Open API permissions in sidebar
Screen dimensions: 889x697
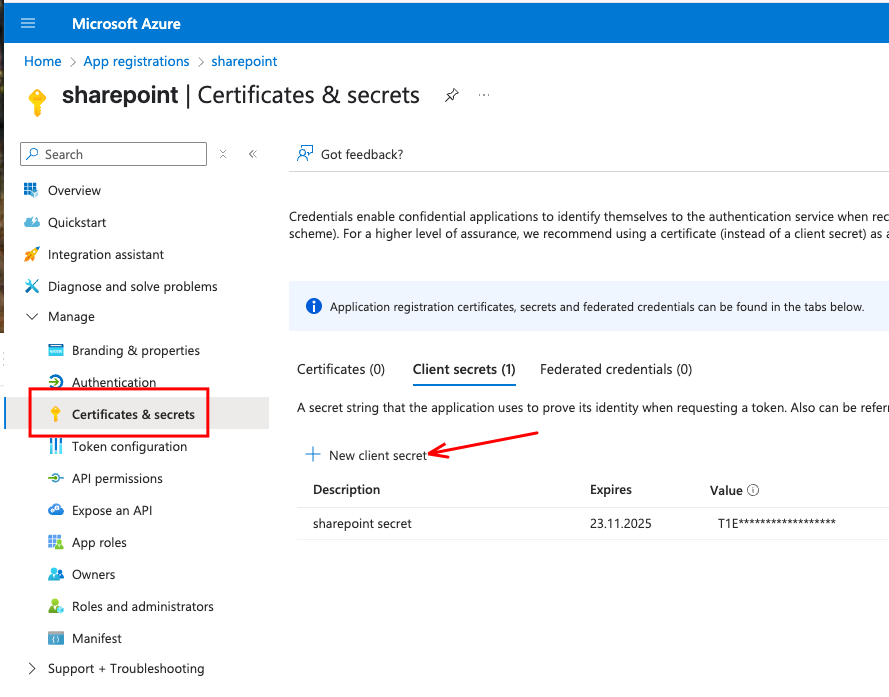click(x=117, y=478)
